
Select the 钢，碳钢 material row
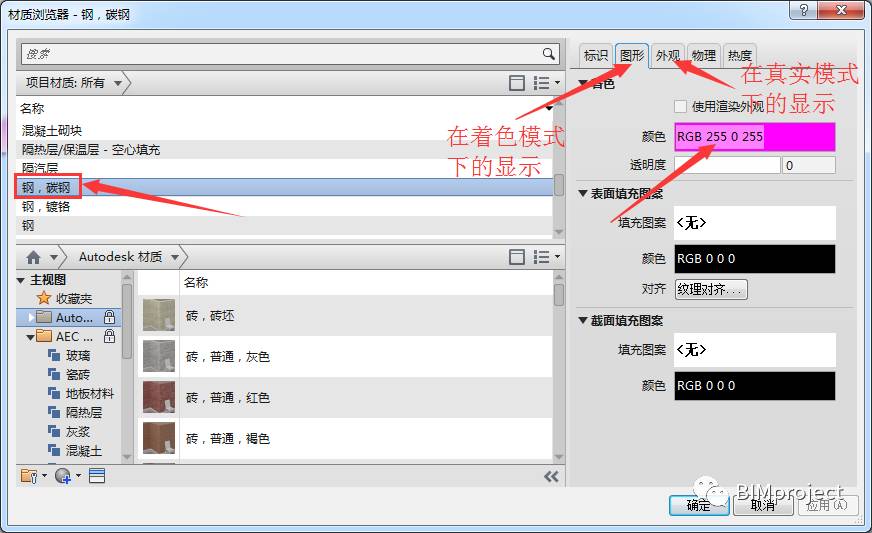pos(285,187)
